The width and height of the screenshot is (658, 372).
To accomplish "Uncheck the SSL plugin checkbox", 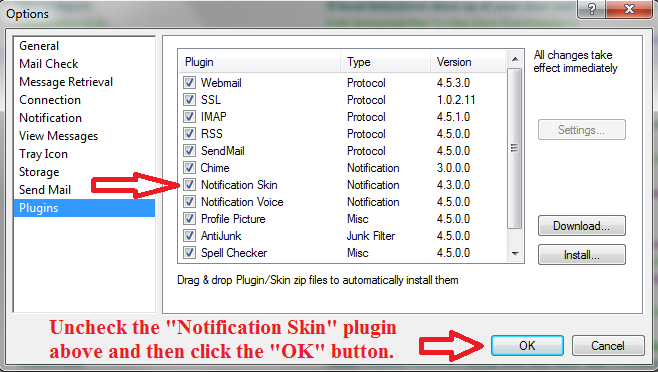I will point(189,100).
